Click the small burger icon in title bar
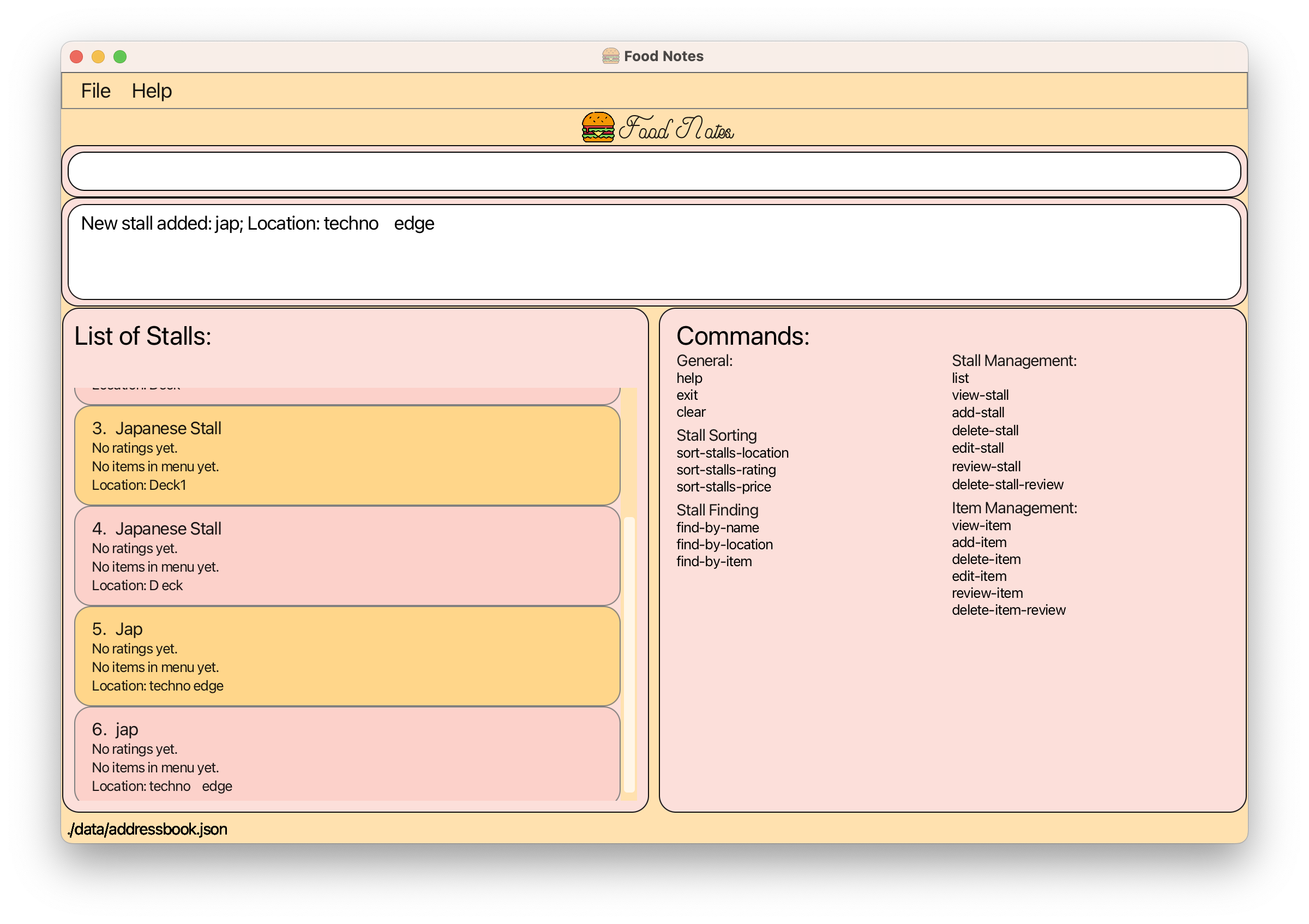1309x924 pixels. (x=610, y=56)
